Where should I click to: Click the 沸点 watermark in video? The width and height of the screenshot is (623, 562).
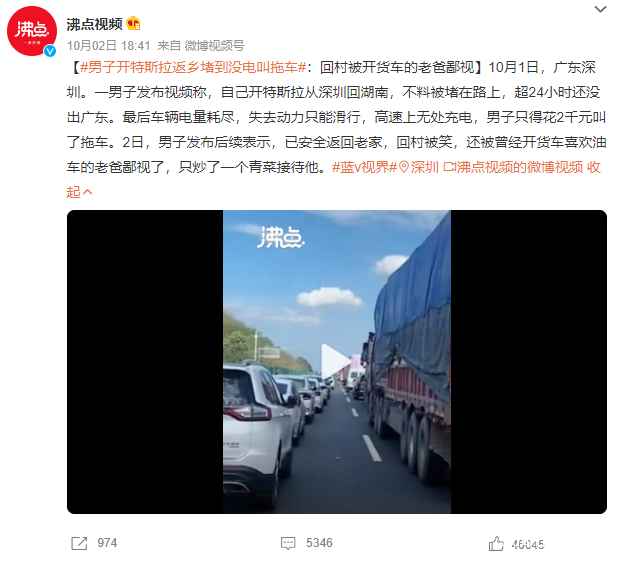point(281,237)
